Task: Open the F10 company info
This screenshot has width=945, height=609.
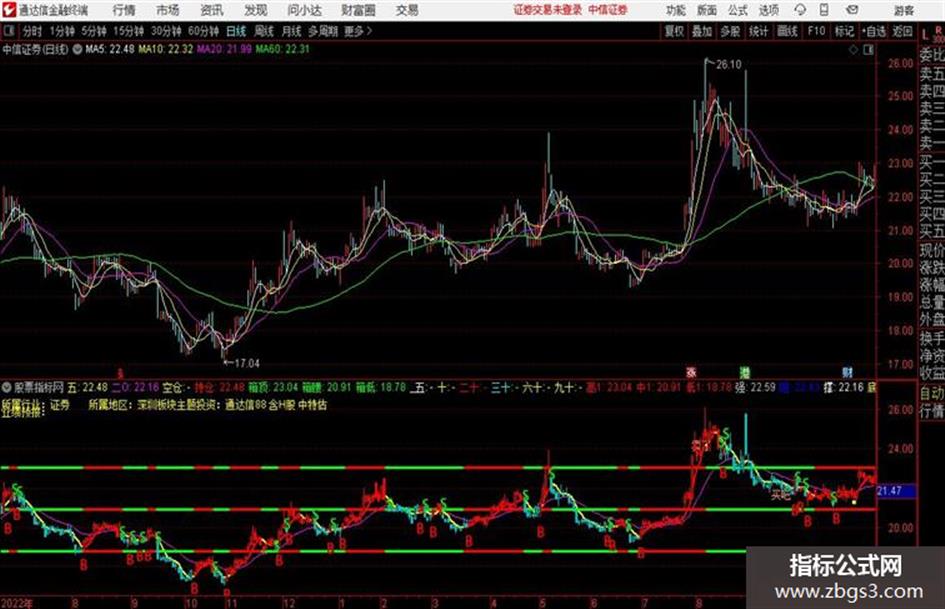Action: [x=816, y=31]
